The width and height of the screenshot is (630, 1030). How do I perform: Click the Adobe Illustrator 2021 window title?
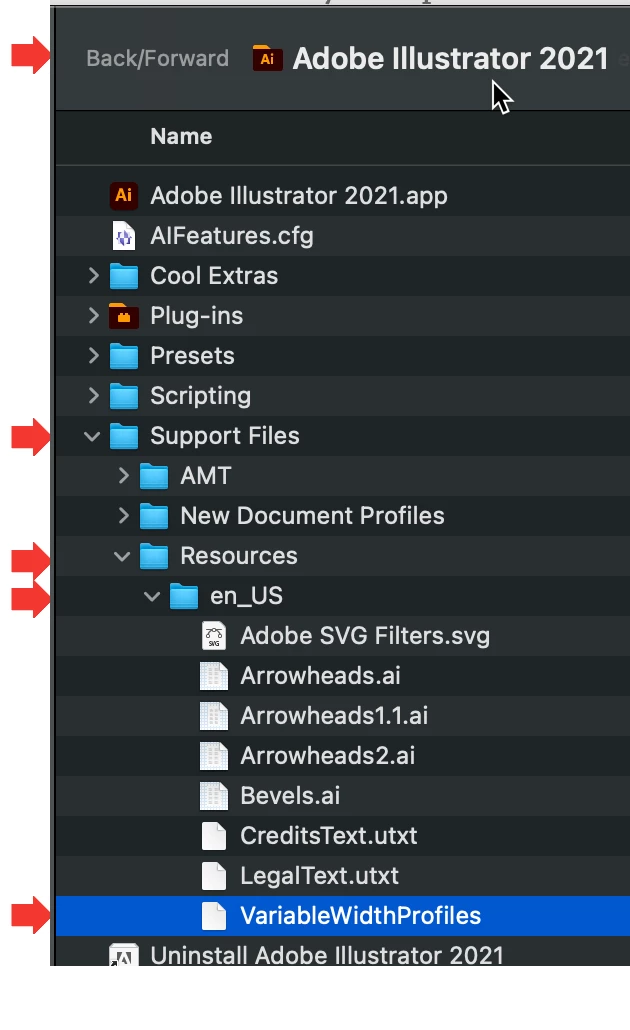[x=451, y=58]
